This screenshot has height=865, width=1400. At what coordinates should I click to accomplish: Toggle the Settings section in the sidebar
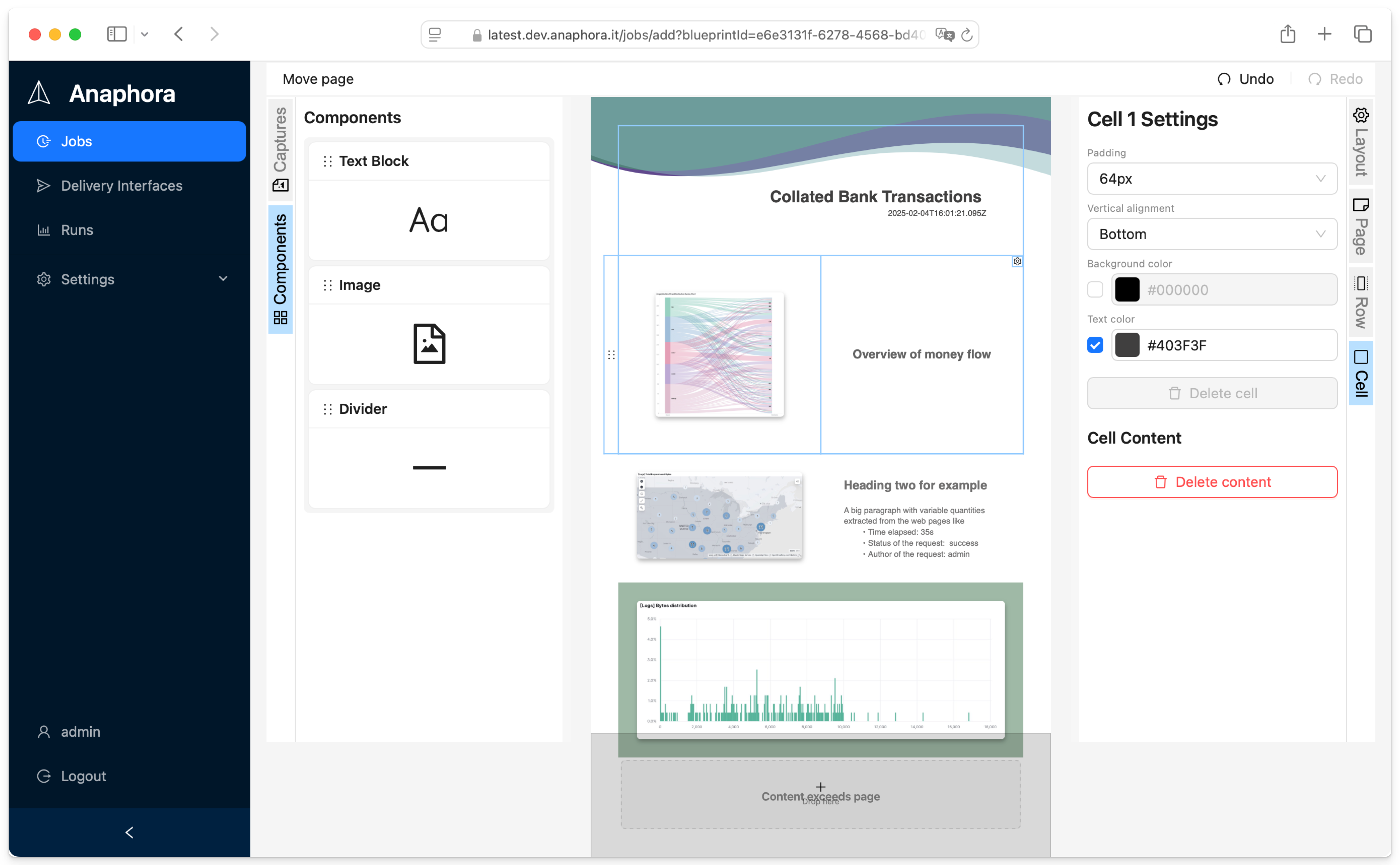[130, 279]
